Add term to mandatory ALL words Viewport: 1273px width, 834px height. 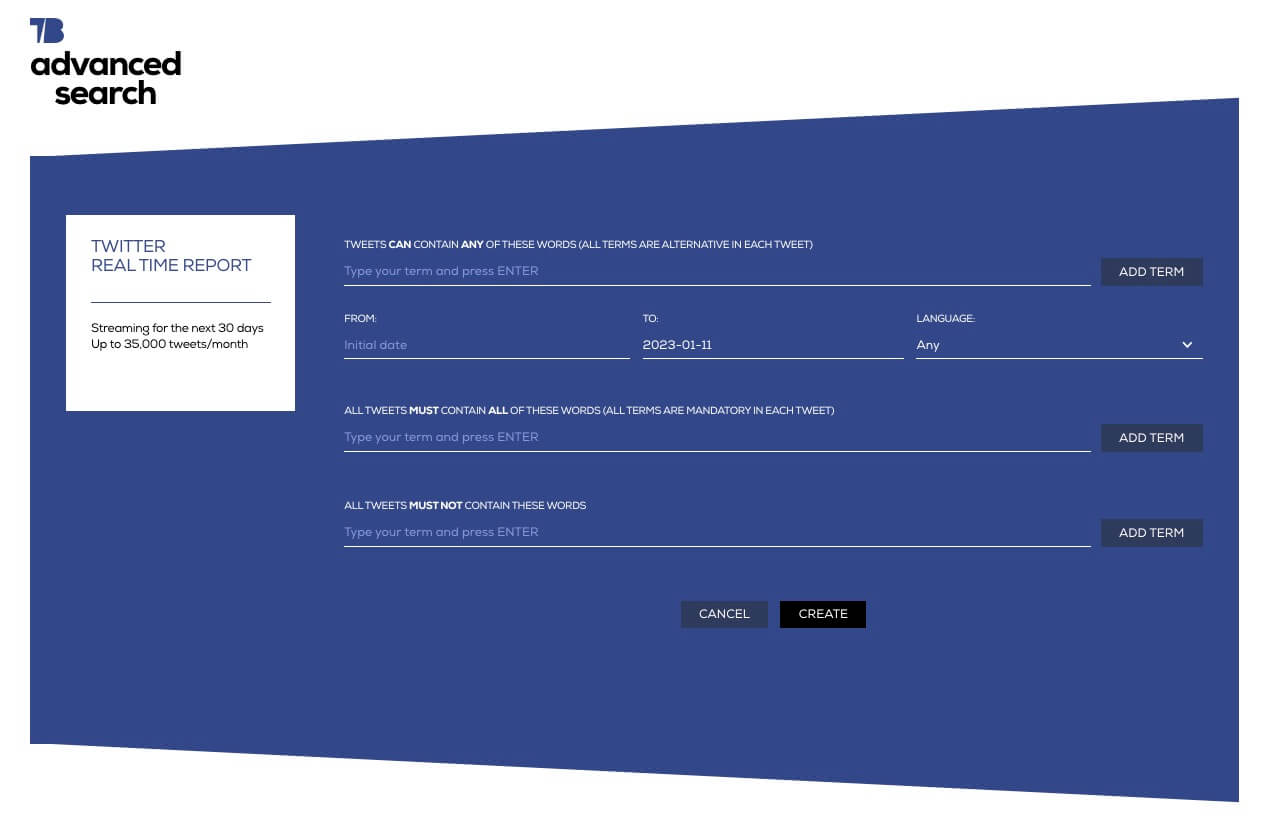point(1151,438)
